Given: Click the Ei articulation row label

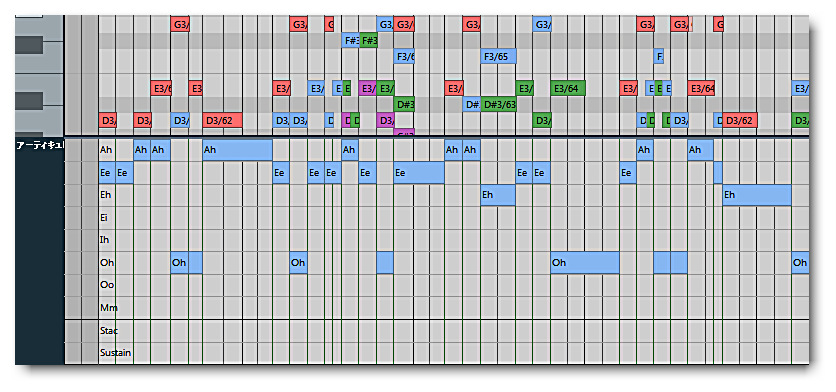Looking at the screenshot, I should click(x=104, y=218).
